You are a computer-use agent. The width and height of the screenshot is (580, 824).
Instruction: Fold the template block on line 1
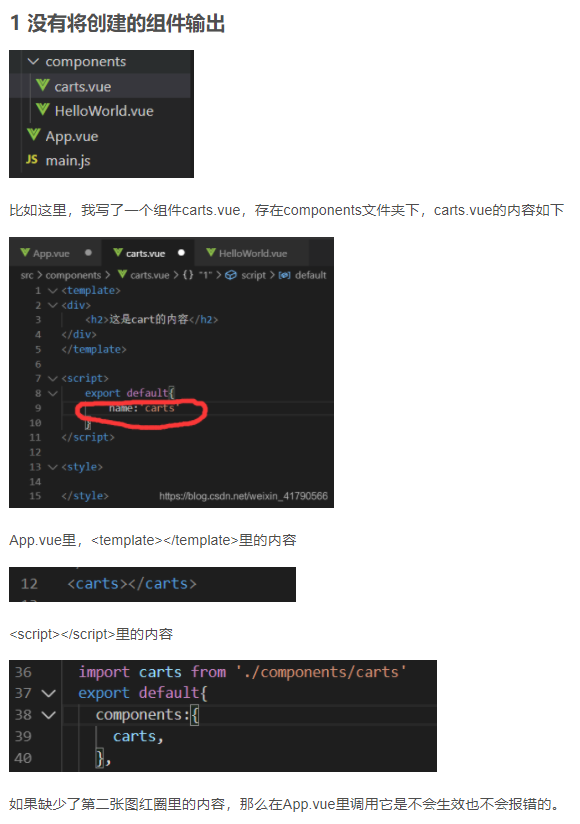(53, 290)
